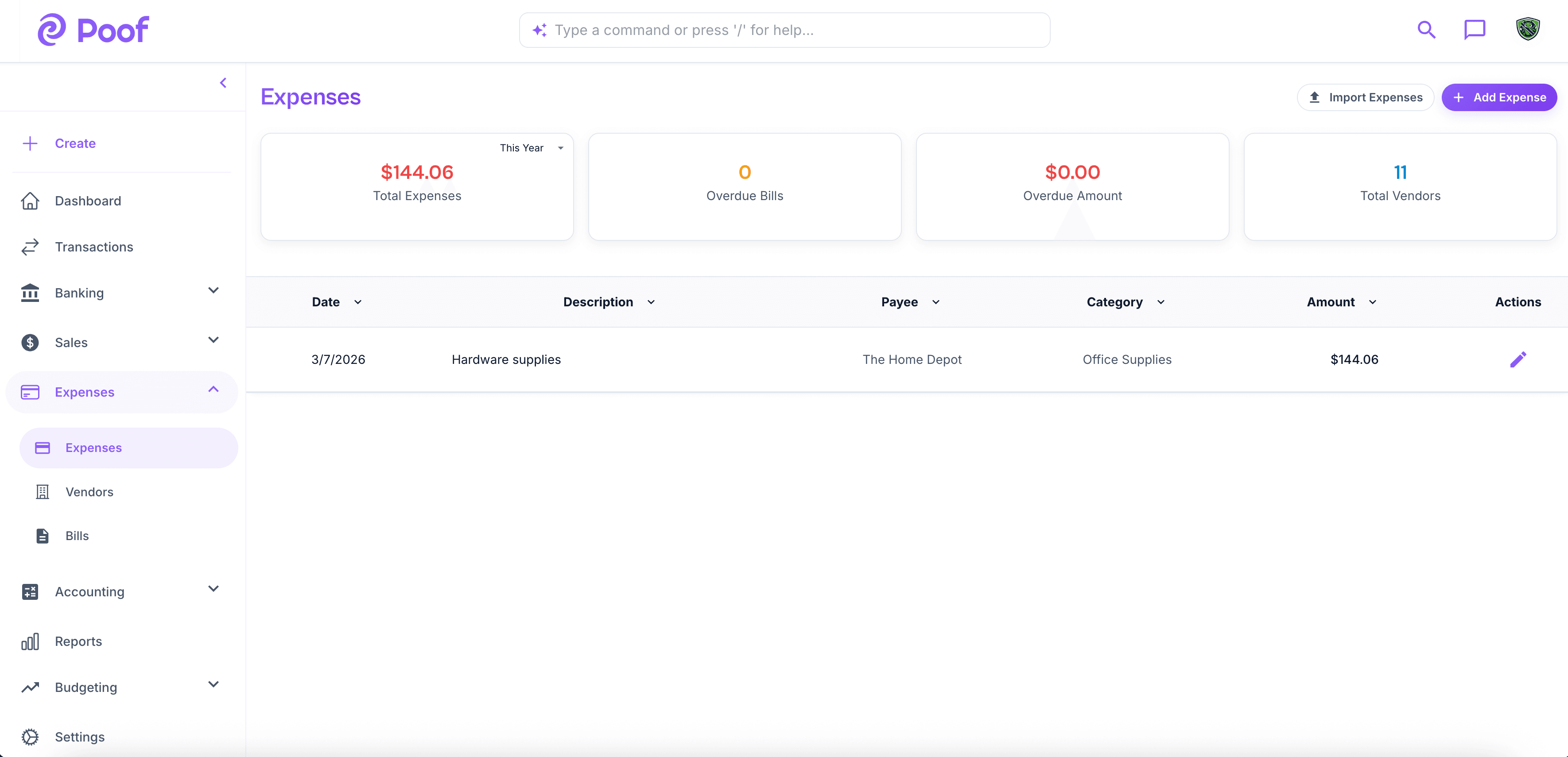
Task: Click the Import Expenses button
Action: [1365, 97]
